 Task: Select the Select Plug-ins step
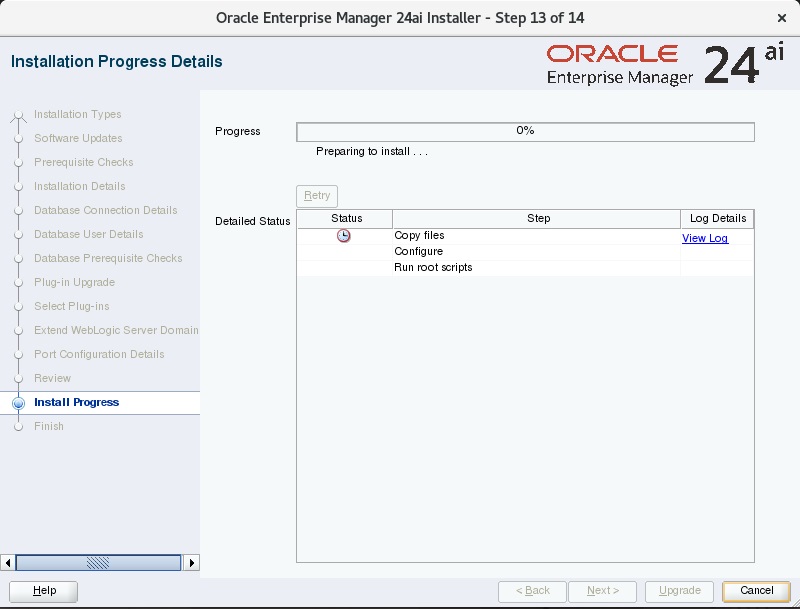(x=71, y=306)
